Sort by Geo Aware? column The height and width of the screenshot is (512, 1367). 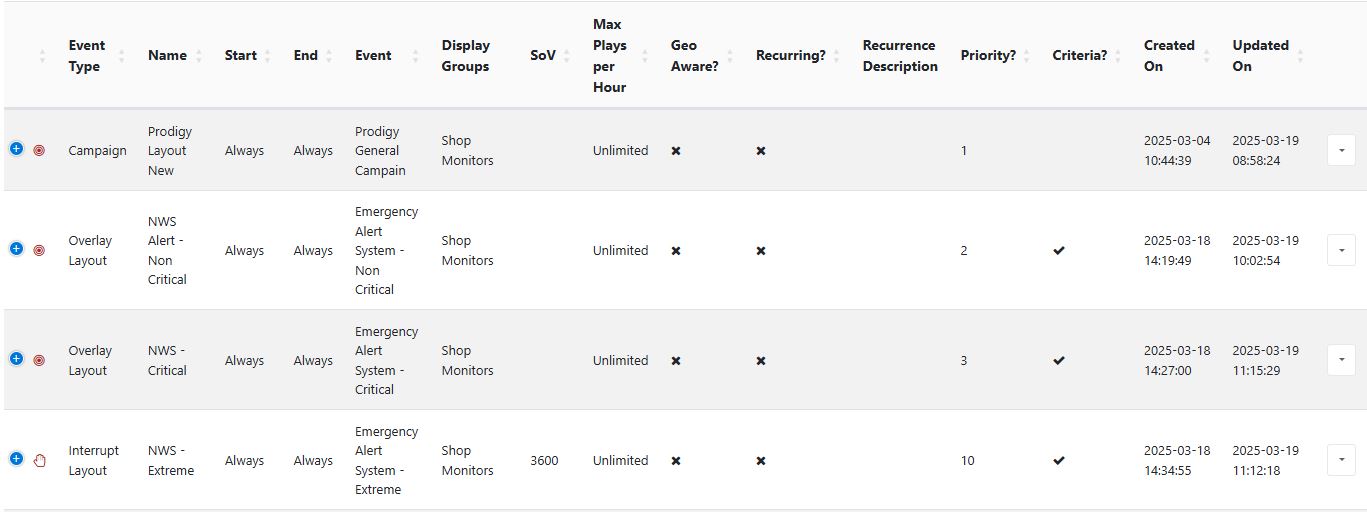[704, 56]
